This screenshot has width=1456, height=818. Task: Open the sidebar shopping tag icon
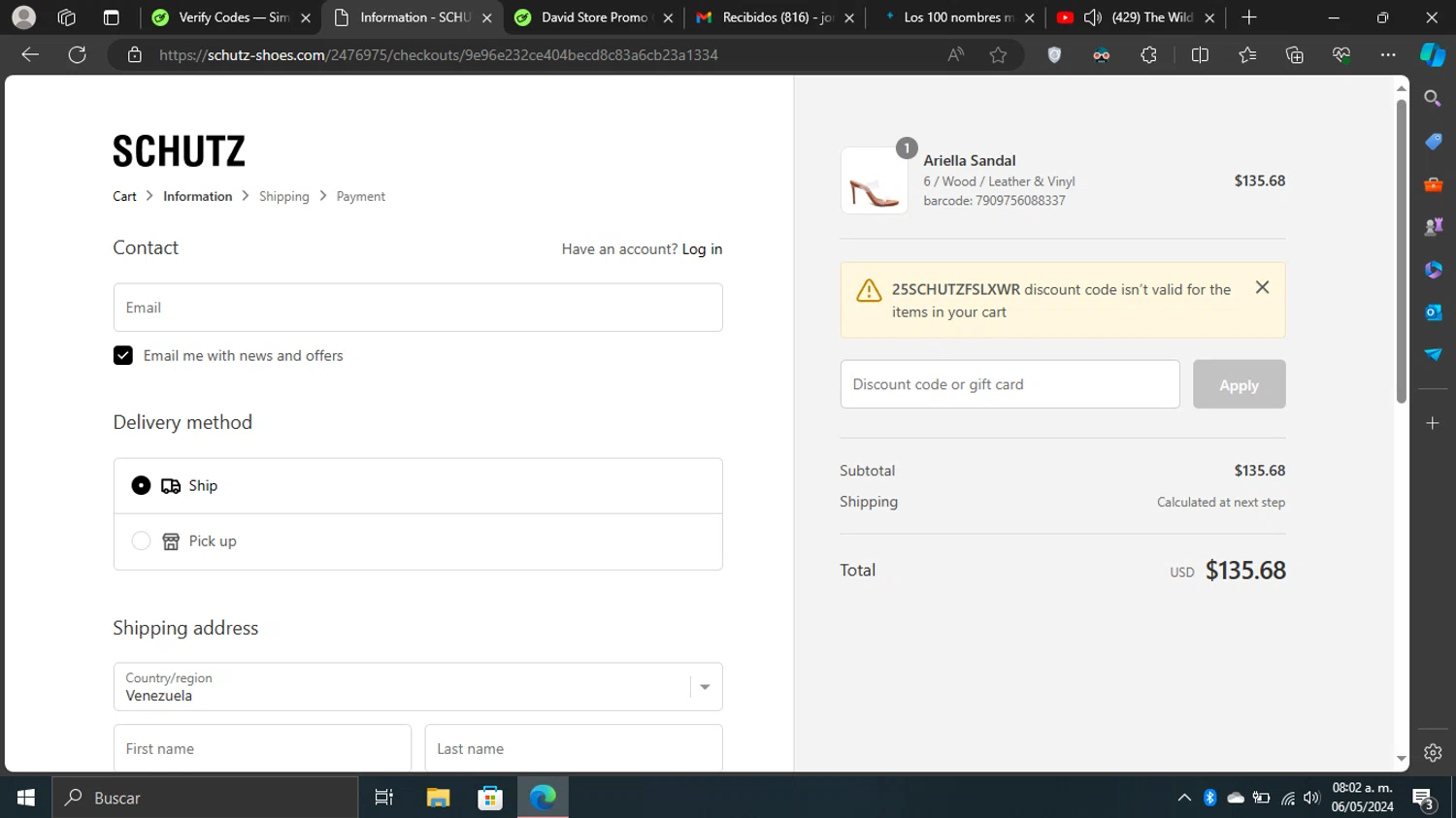[x=1433, y=142]
